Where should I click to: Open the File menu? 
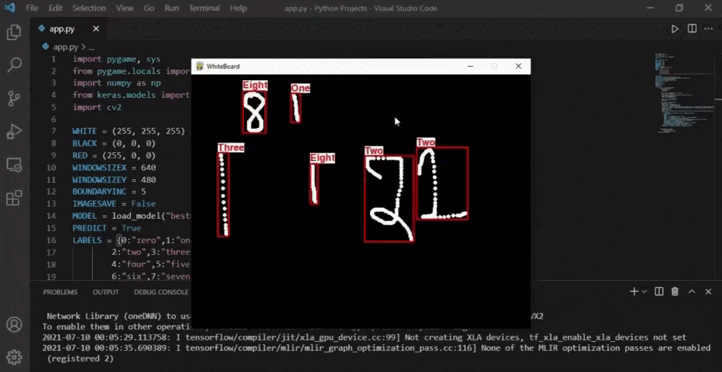32,8
